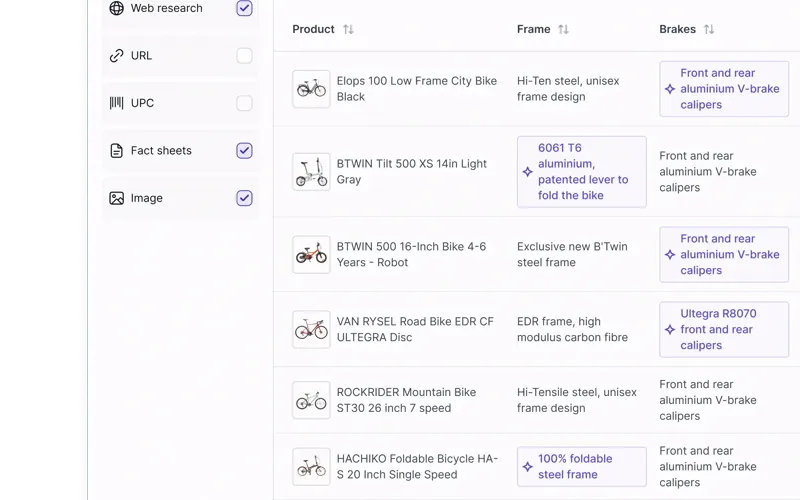Uncheck the Image checkbox

pyautogui.click(x=244, y=198)
